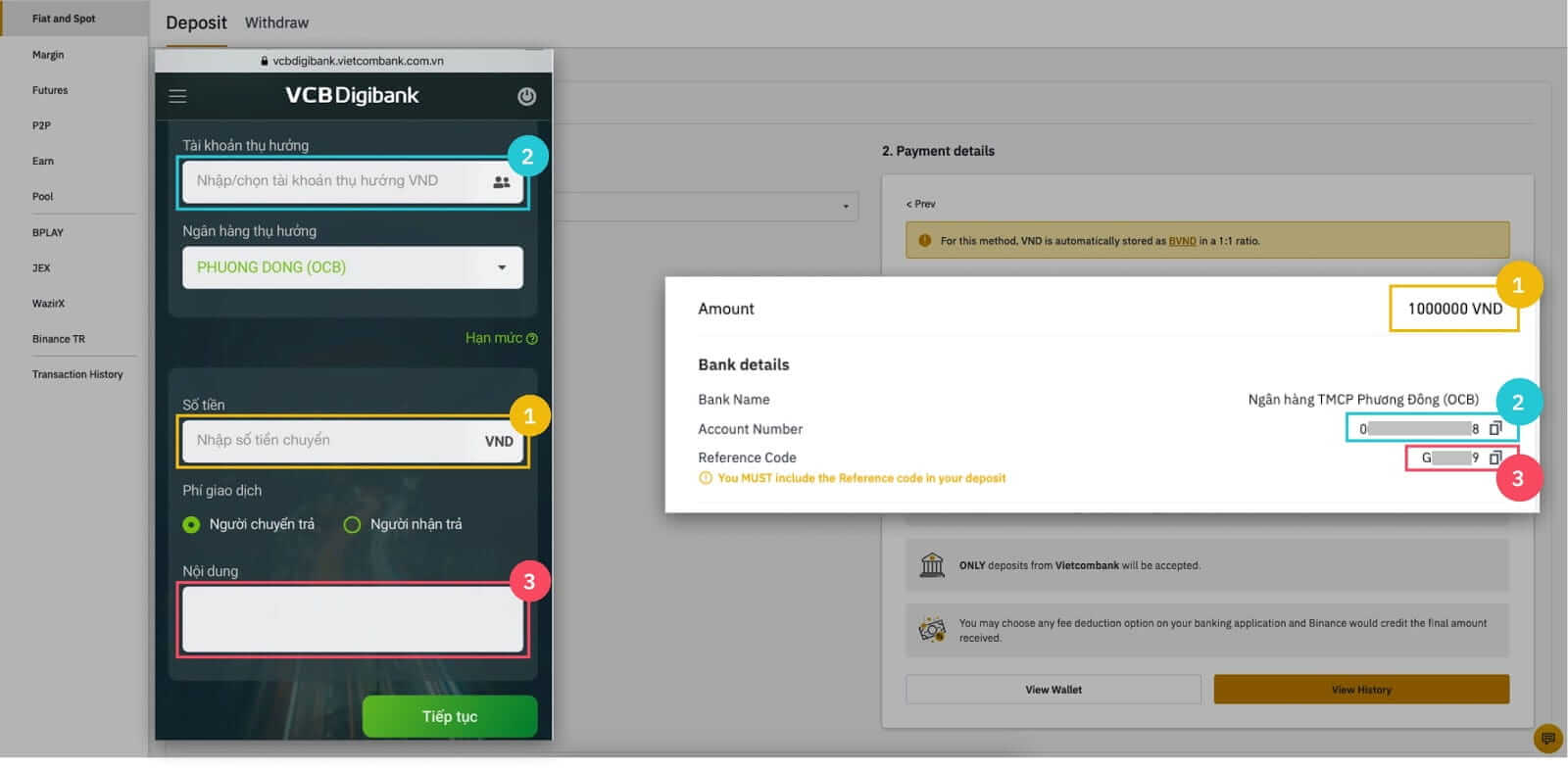This screenshot has height=770, width=1568.
Task: Click the Ngân hàng TMCP Phương Đông bank name
Action: [x=1363, y=400]
